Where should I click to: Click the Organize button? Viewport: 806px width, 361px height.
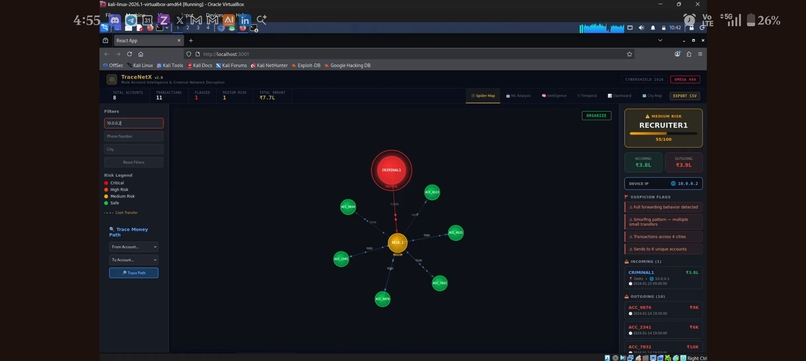(x=596, y=116)
